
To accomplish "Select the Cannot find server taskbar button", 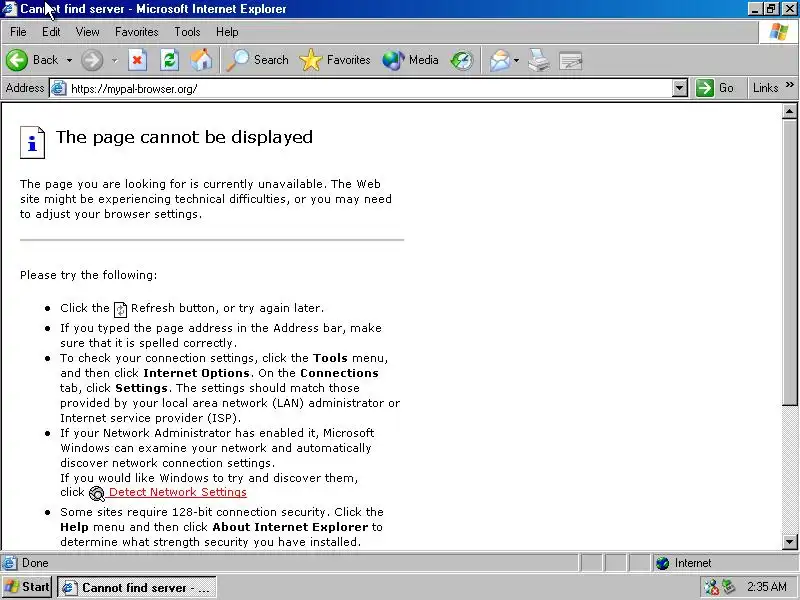I will click(x=137, y=588).
